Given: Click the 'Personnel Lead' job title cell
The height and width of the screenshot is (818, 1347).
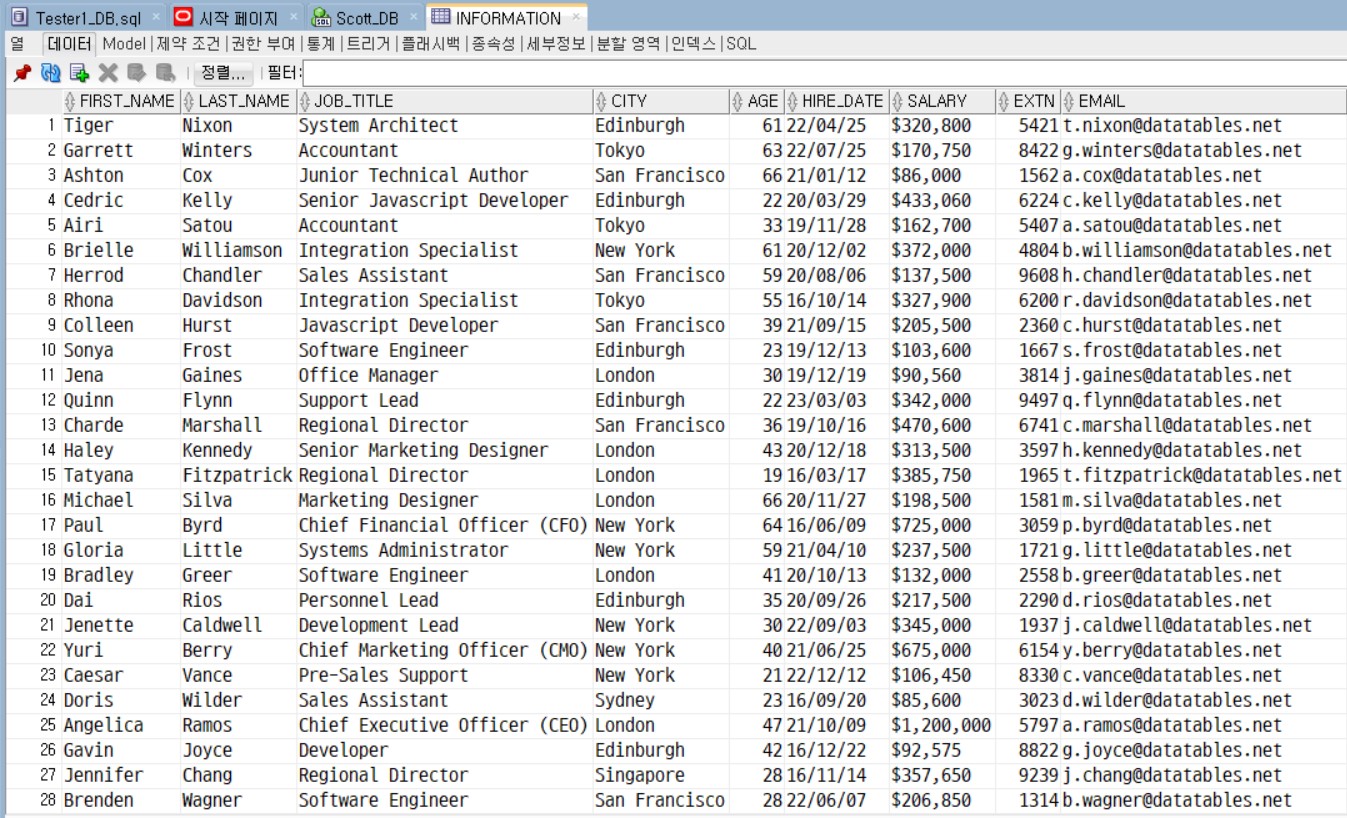Looking at the screenshot, I should pos(444,601).
